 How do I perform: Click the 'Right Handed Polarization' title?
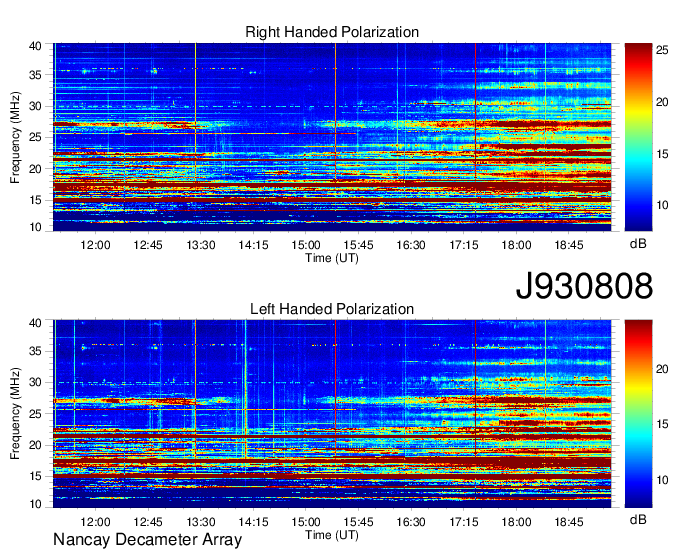coord(332,32)
